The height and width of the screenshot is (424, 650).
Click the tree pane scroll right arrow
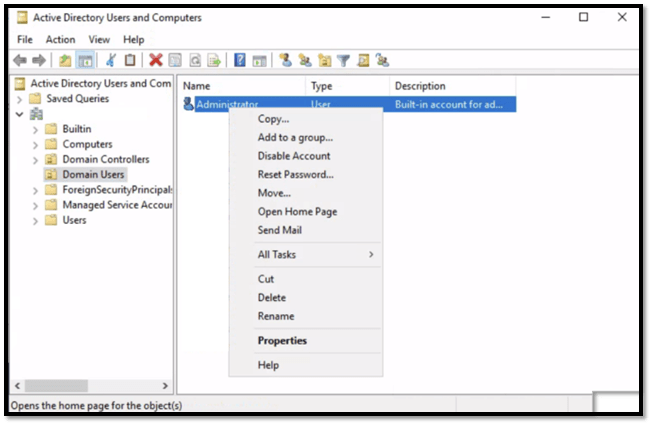click(165, 386)
